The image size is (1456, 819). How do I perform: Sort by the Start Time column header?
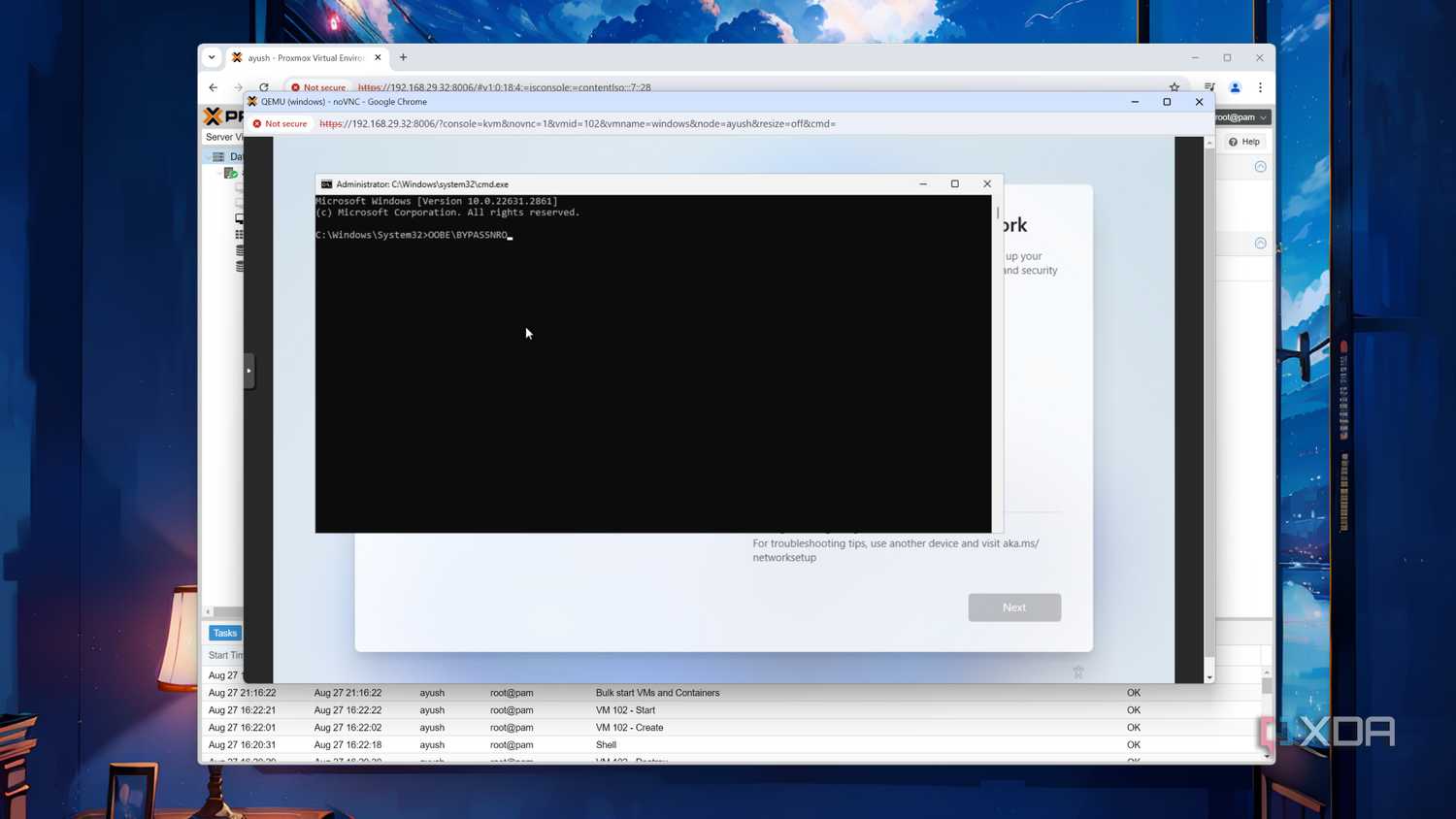point(225,655)
